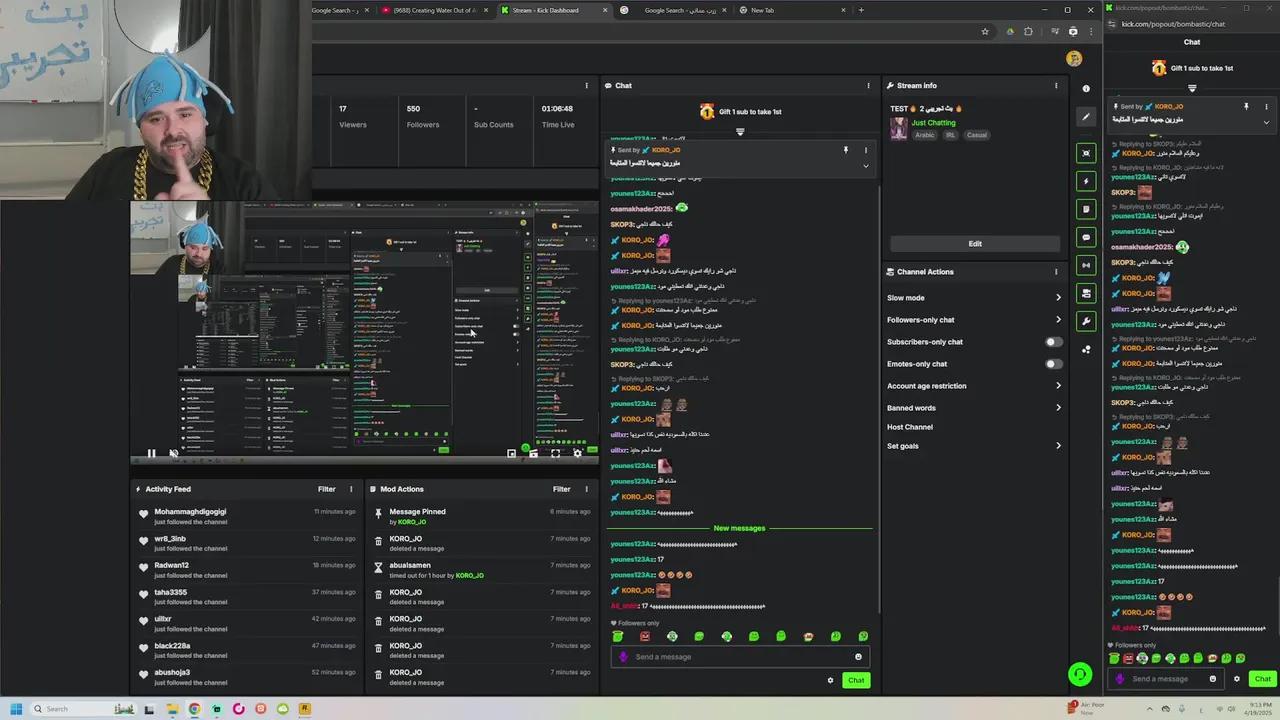Open pinned message options in popout chat
Image resolution: width=1280 pixels, height=720 pixels.
[1266, 107]
